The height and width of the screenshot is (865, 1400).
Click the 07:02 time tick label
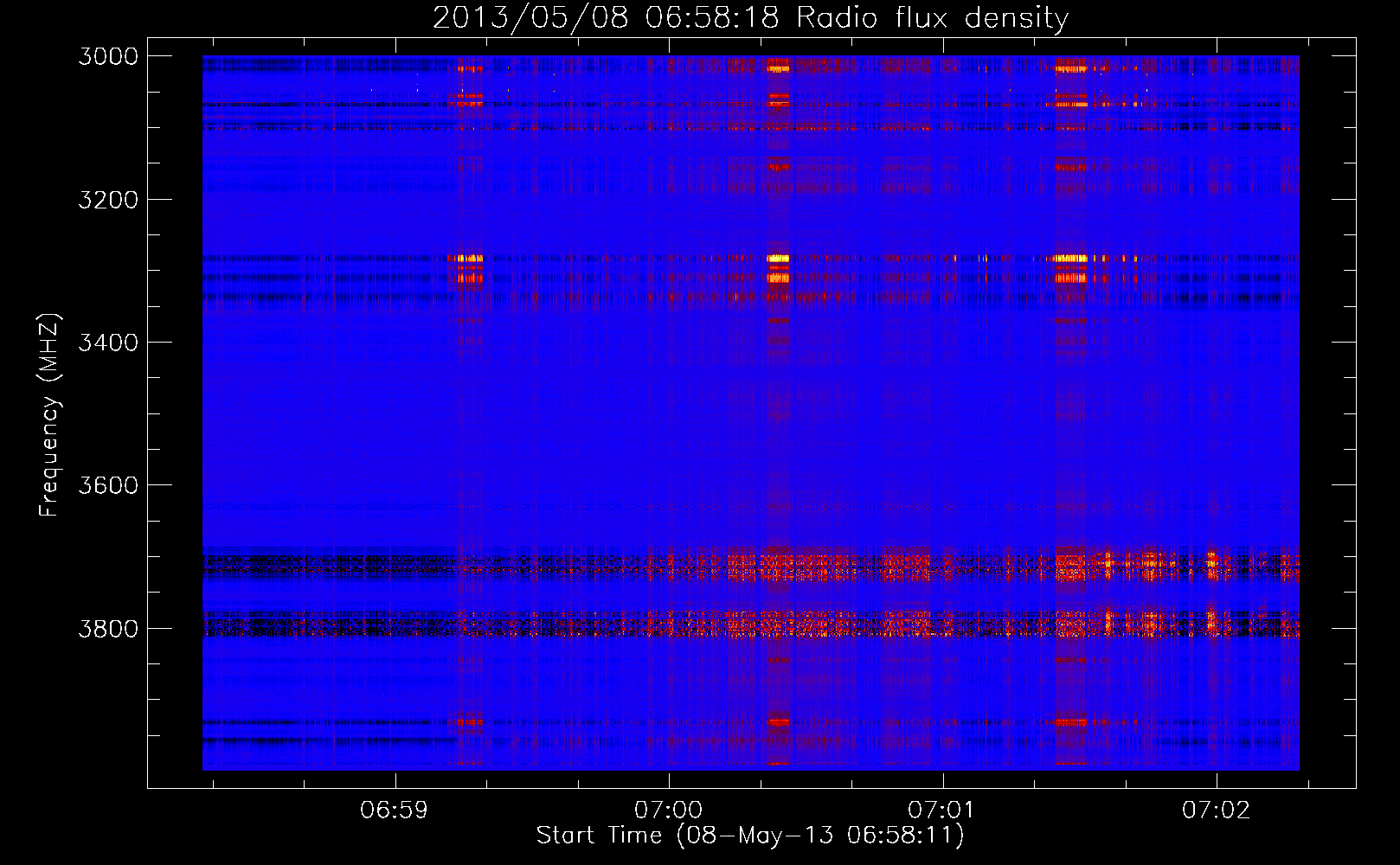[x=1217, y=811]
